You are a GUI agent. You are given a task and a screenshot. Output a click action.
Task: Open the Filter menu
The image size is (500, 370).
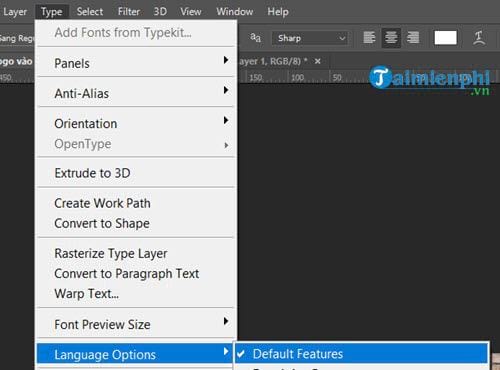click(129, 12)
